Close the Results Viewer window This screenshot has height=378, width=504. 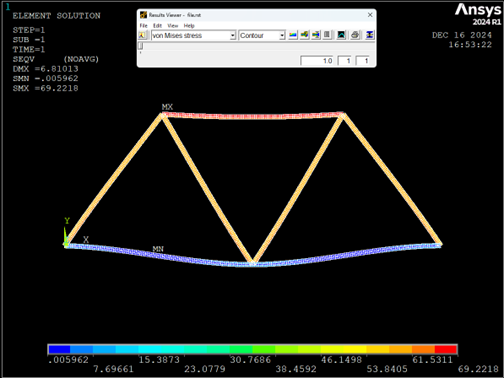370,15
